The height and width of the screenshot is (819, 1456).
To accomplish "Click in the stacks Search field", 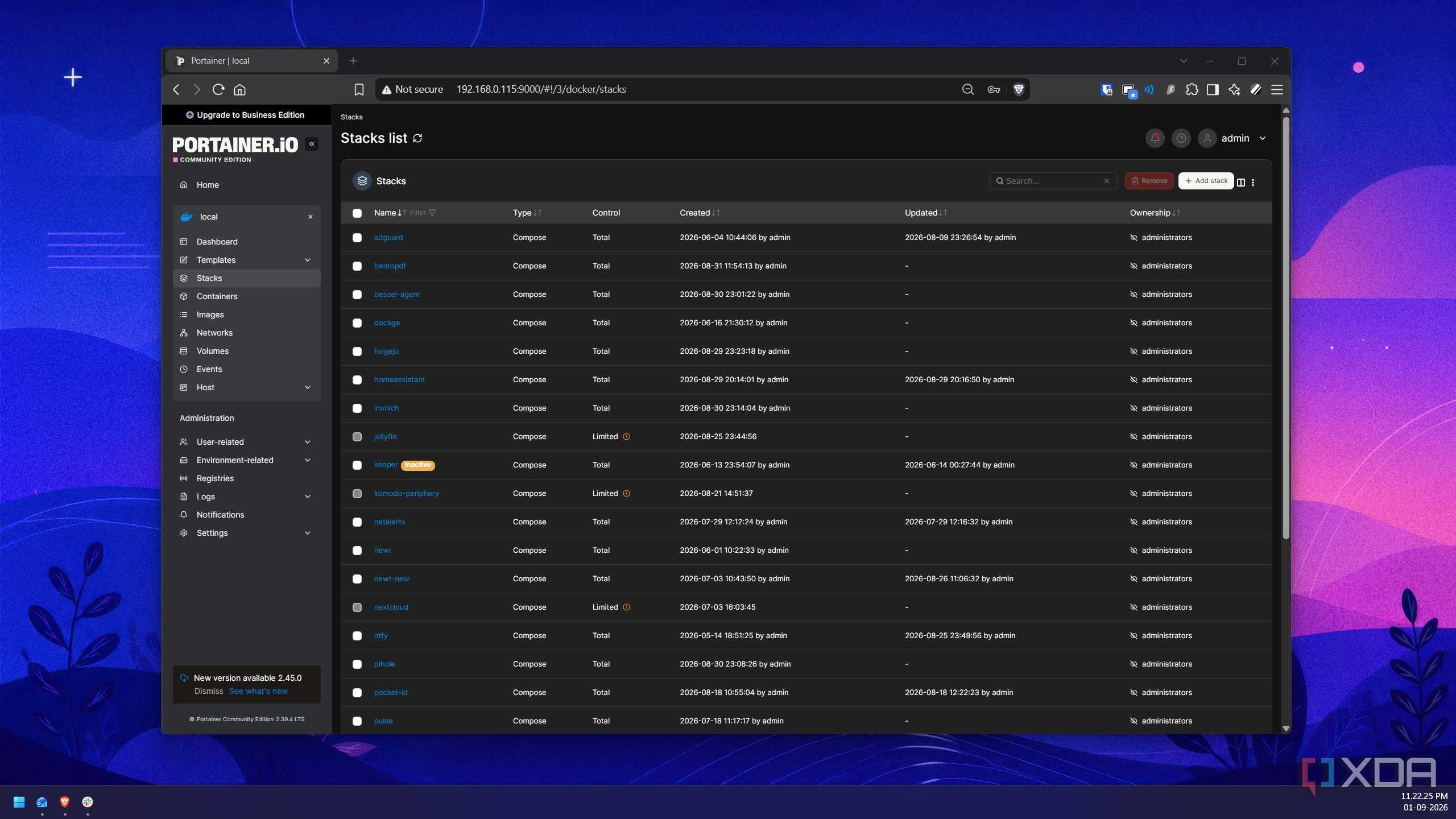I will pyautogui.click(x=1052, y=181).
